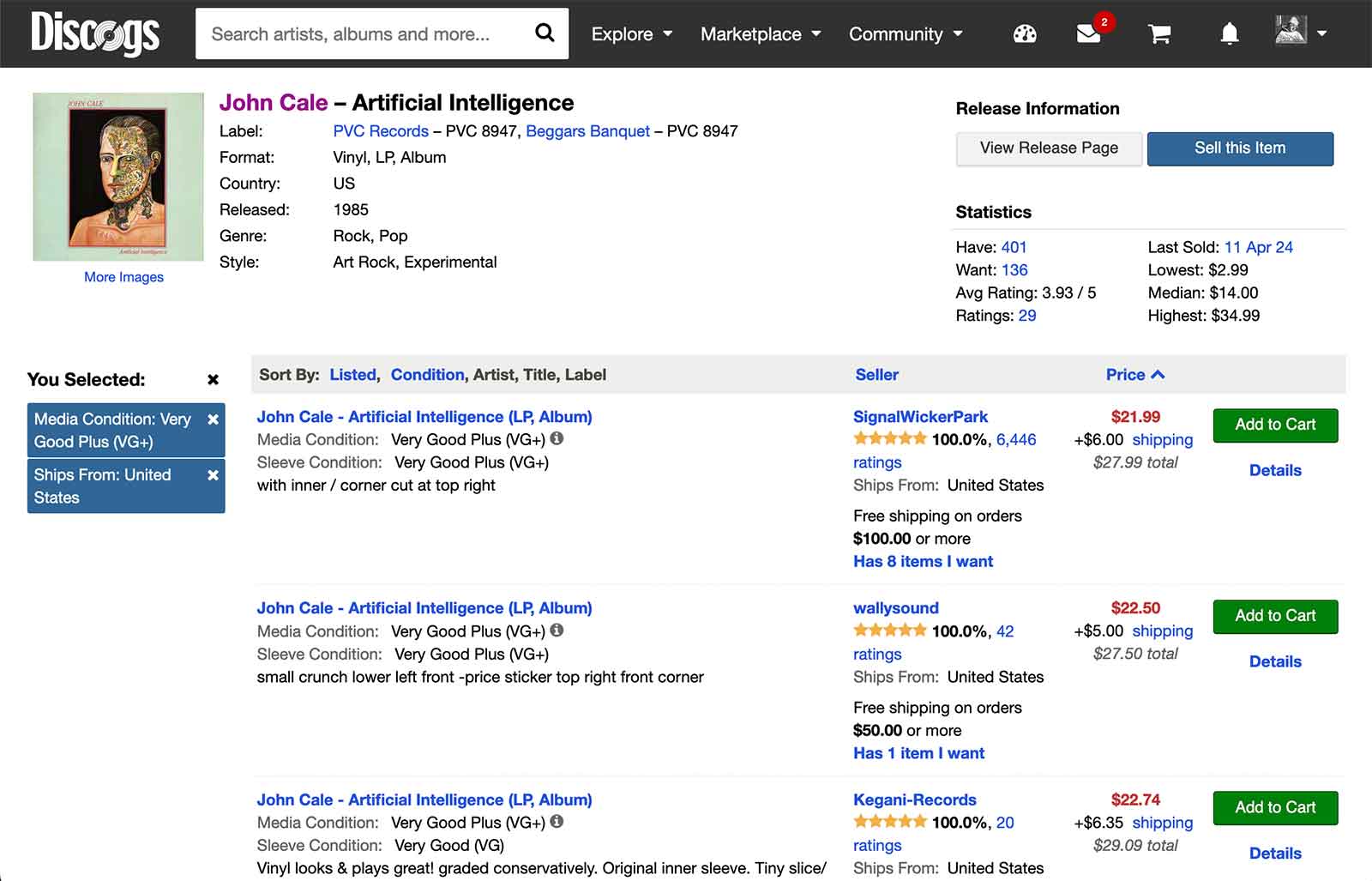Open the shopping cart icon
1372x881 pixels.
pyautogui.click(x=1159, y=34)
